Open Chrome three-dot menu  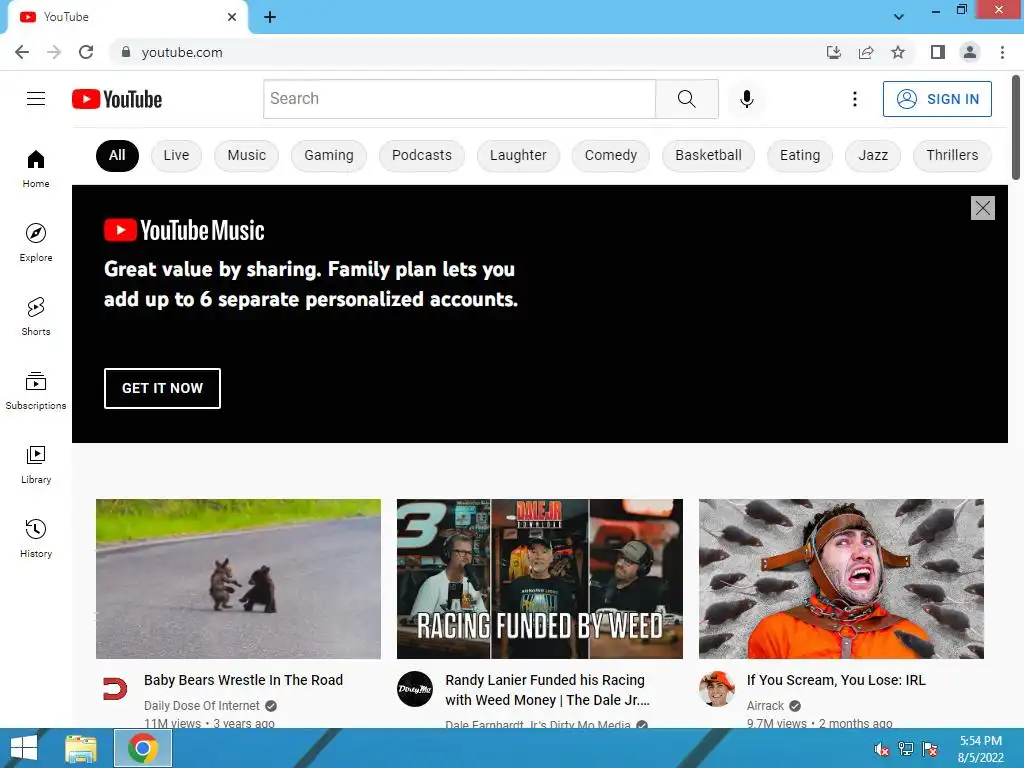click(1002, 52)
